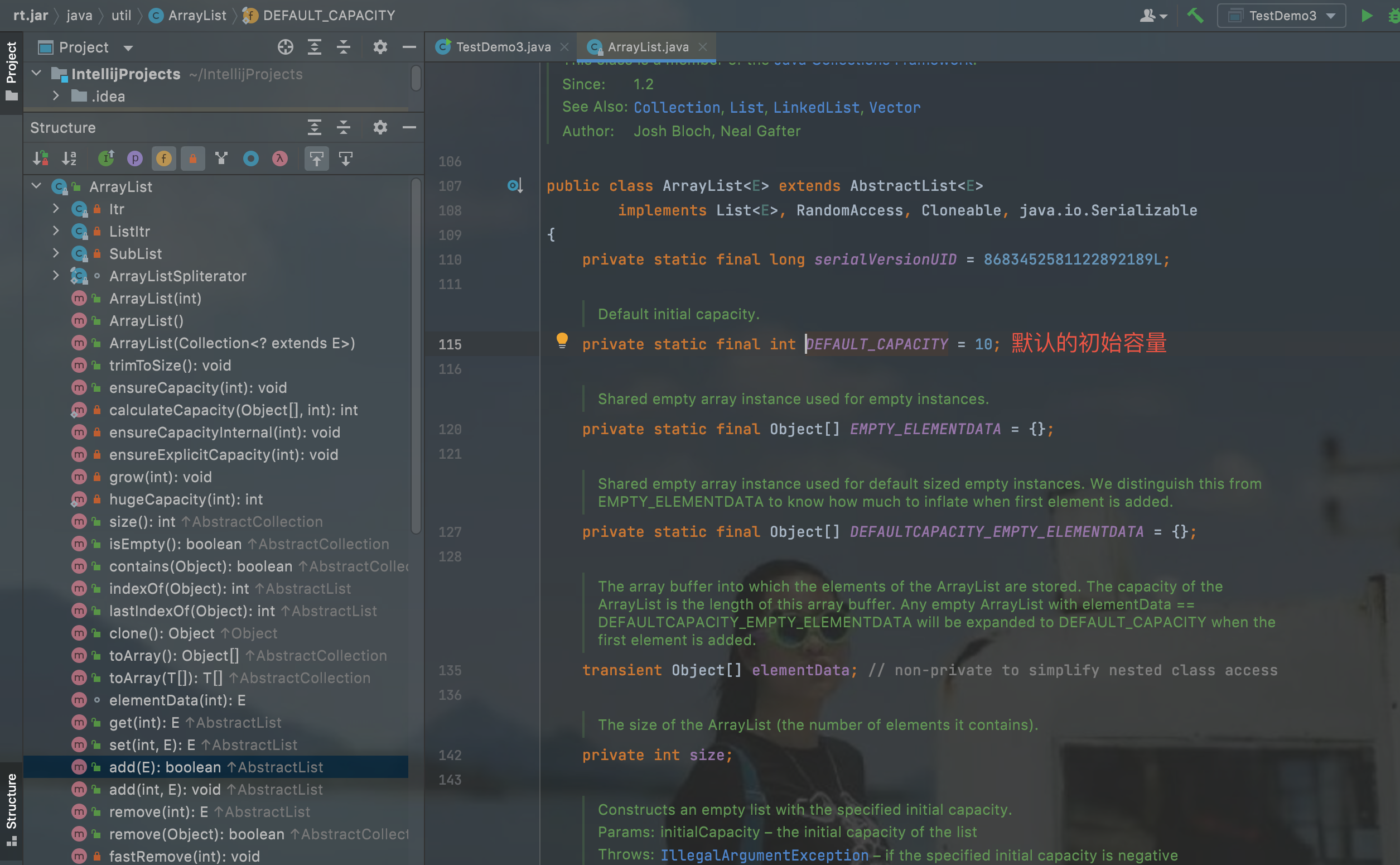Select hugeCapacity(int): int in Structure

[x=186, y=499]
